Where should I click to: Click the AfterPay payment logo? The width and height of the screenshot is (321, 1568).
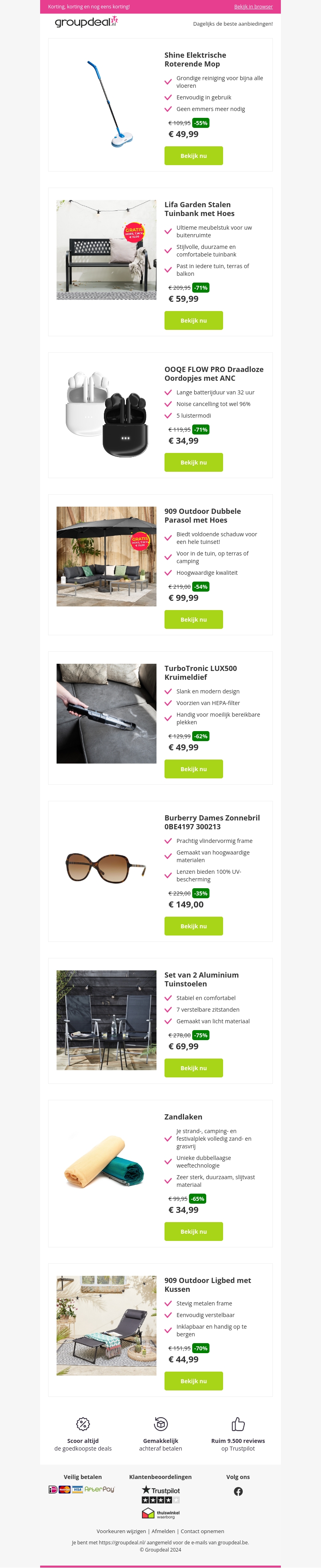point(99,1489)
